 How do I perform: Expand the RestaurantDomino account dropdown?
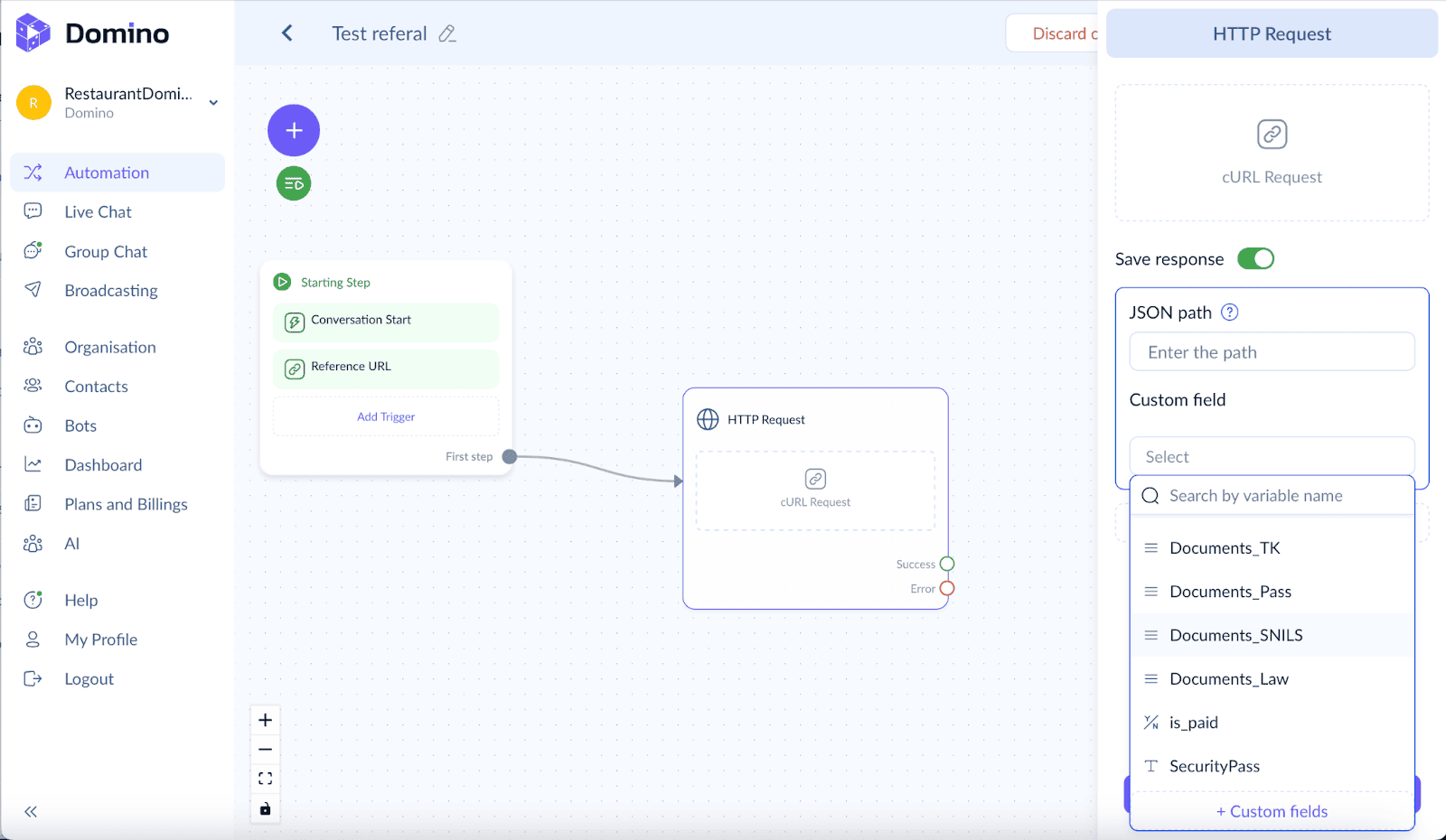[213, 103]
